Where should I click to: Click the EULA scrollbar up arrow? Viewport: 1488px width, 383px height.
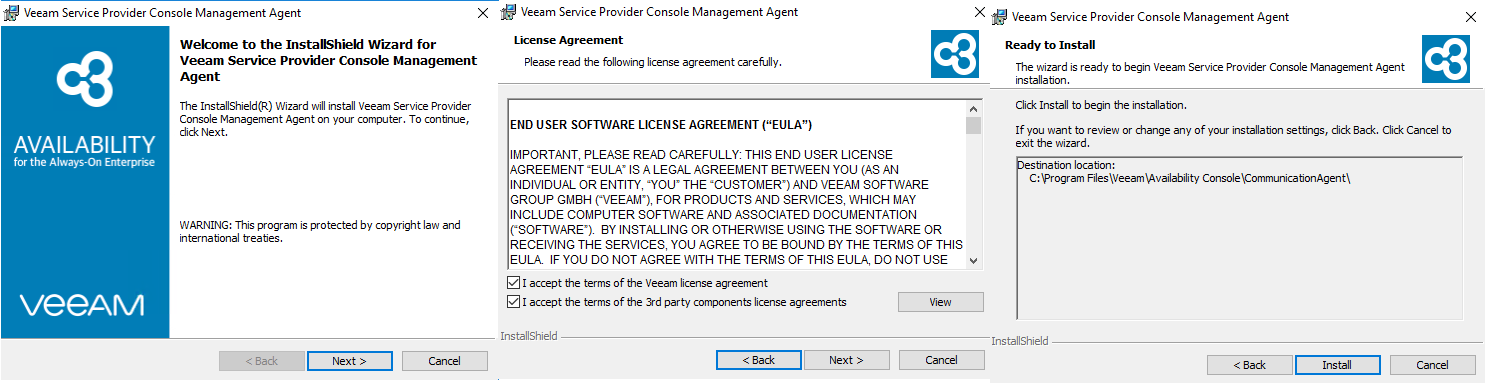click(x=974, y=108)
